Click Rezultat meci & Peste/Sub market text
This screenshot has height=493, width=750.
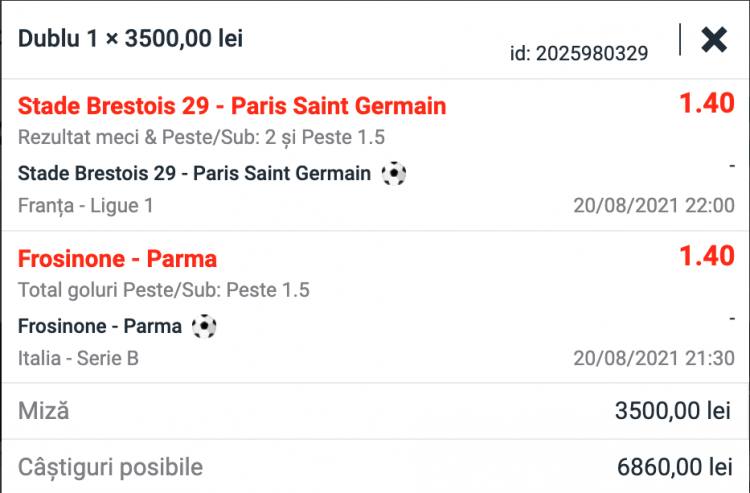pos(201,138)
